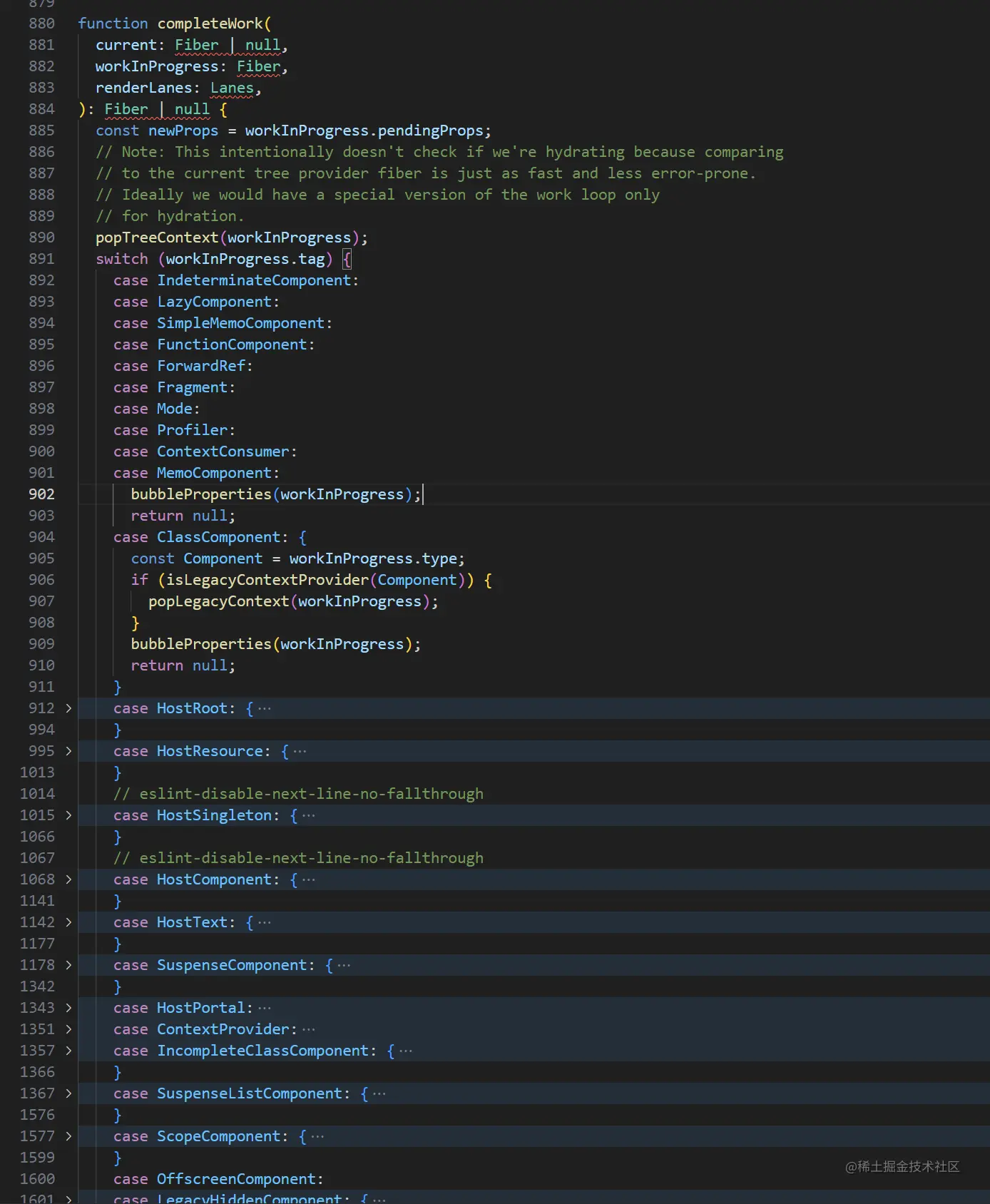Click the active line number 902
Image resolution: width=990 pixels, height=1204 pixels.
pyautogui.click(x=41, y=494)
